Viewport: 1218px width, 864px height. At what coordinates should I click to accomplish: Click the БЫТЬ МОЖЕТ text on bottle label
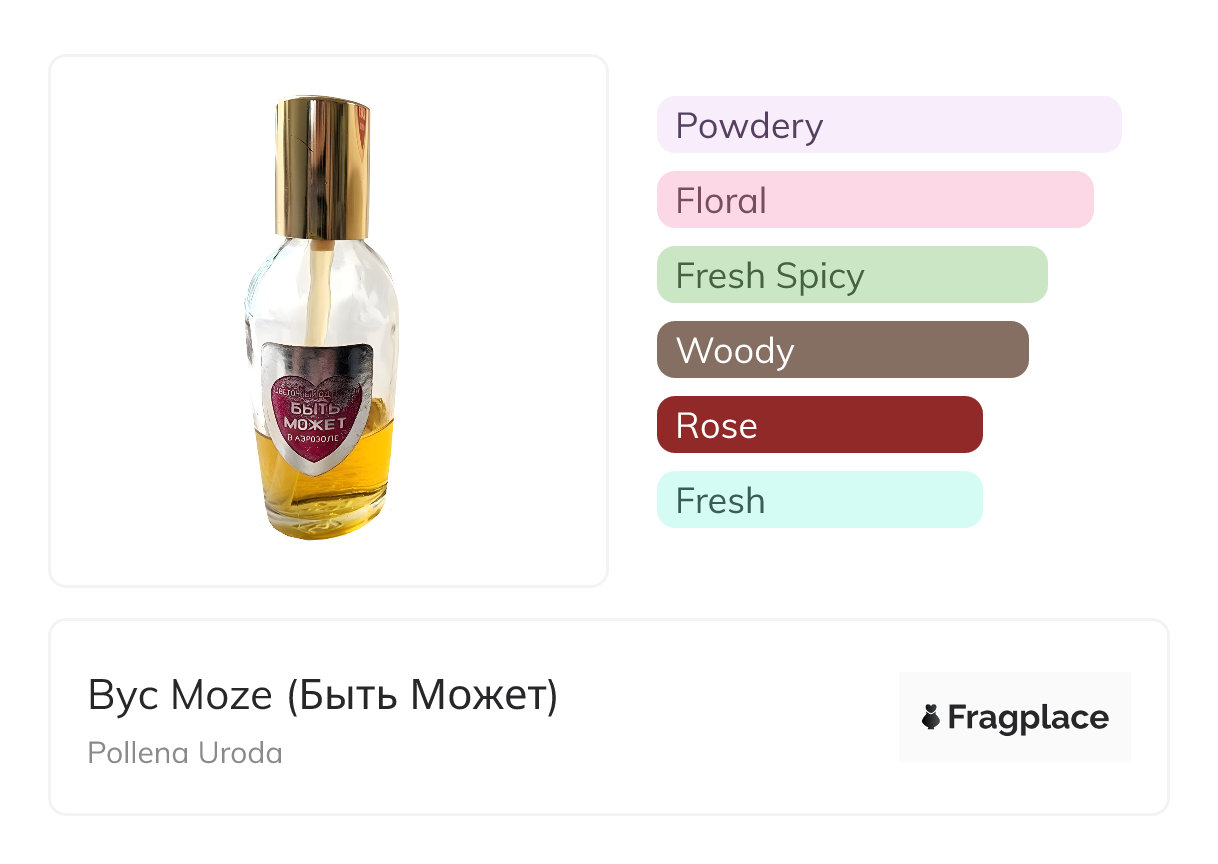click(318, 417)
